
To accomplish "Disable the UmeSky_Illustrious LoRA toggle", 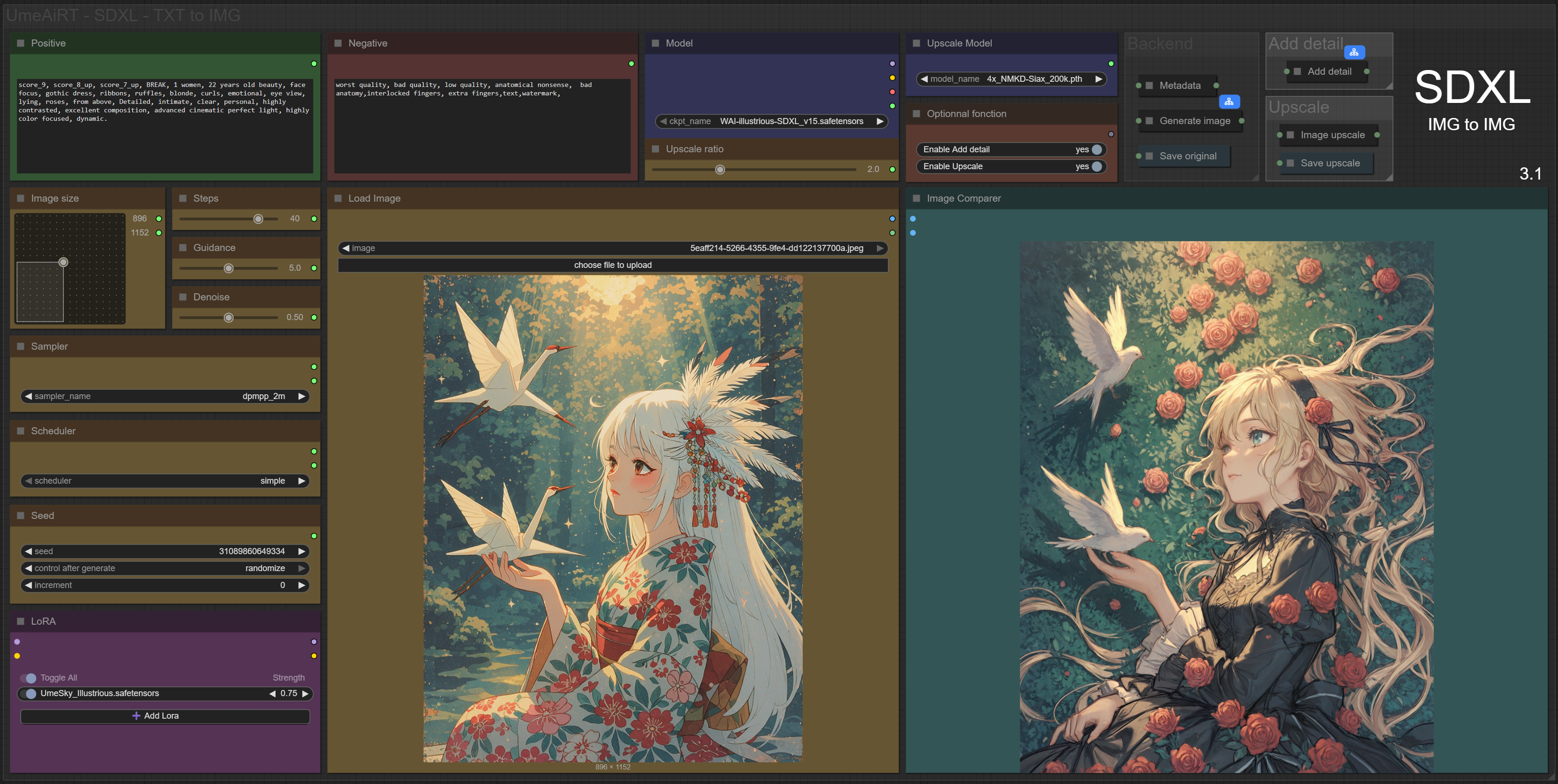I will (x=30, y=693).
